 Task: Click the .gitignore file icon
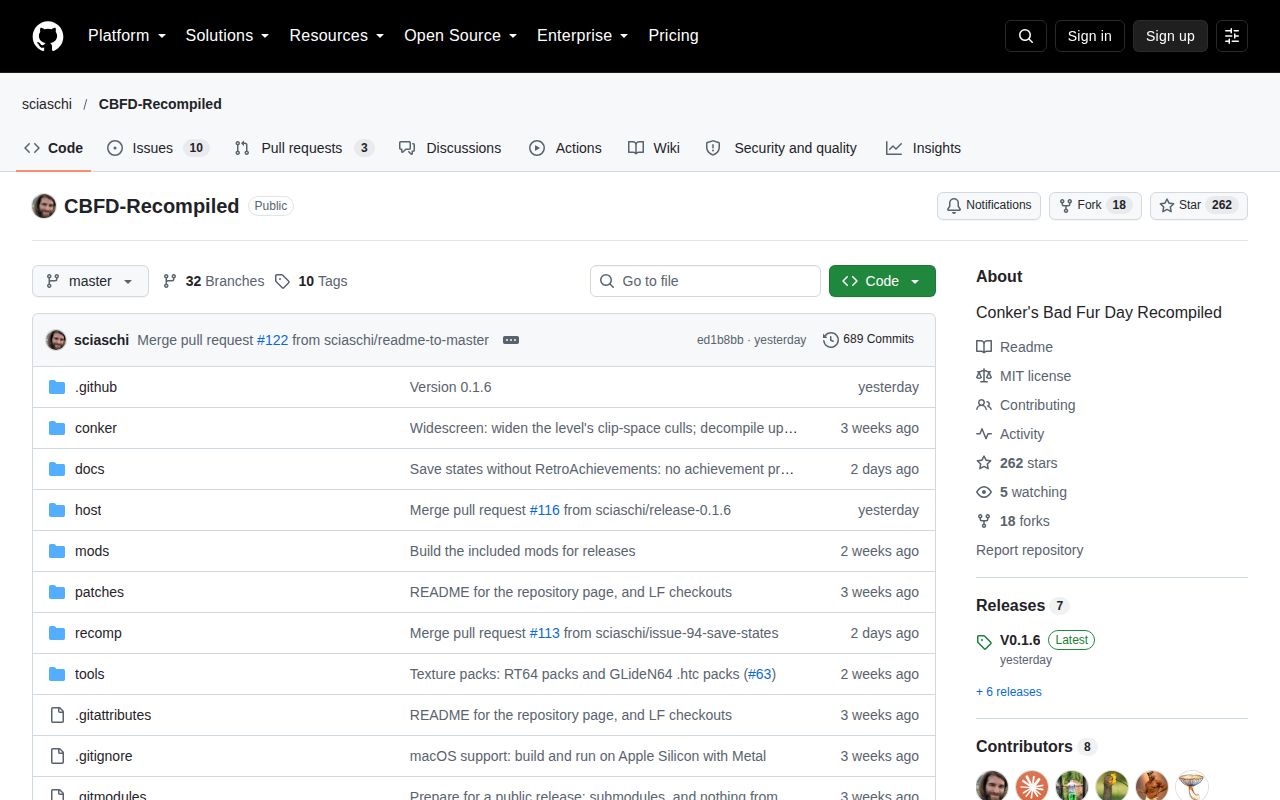pos(57,756)
